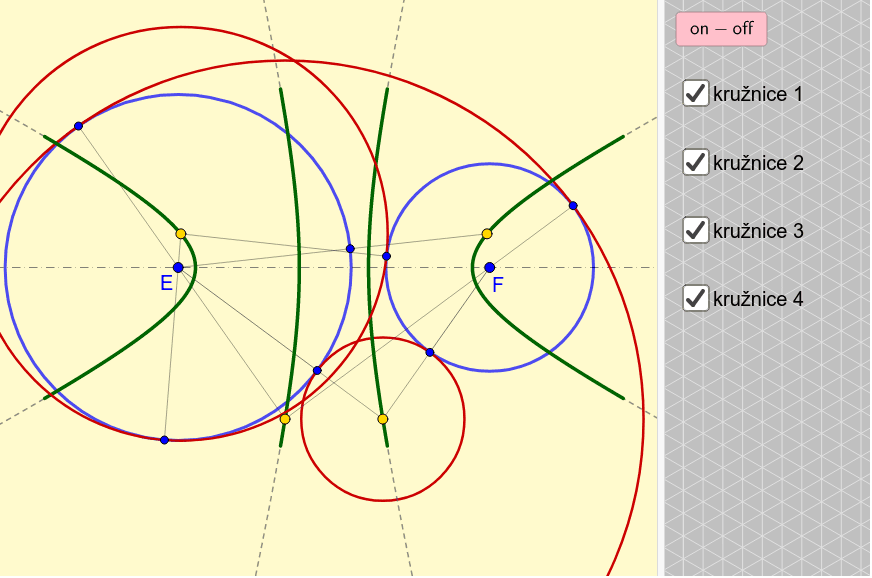872x578 pixels.
Task: Click the label text kružnice 4
Action: pyautogui.click(x=758, y=299)
